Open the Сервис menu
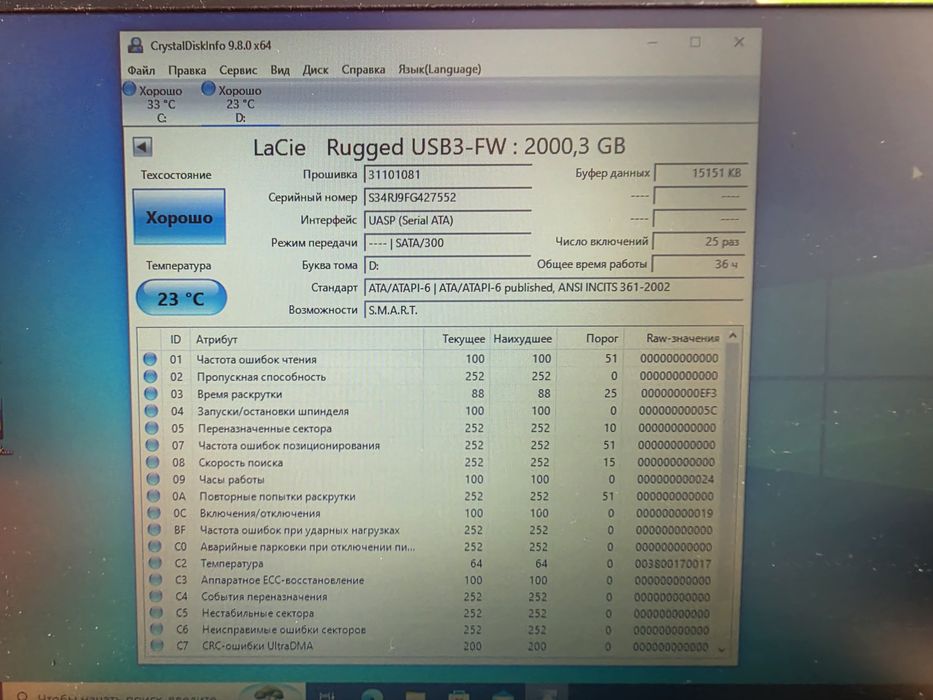 click(238, 70)
